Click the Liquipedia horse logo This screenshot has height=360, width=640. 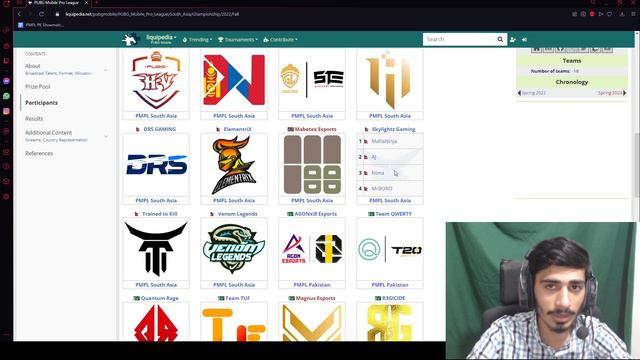pyautogui.click(x=131, y=40)
